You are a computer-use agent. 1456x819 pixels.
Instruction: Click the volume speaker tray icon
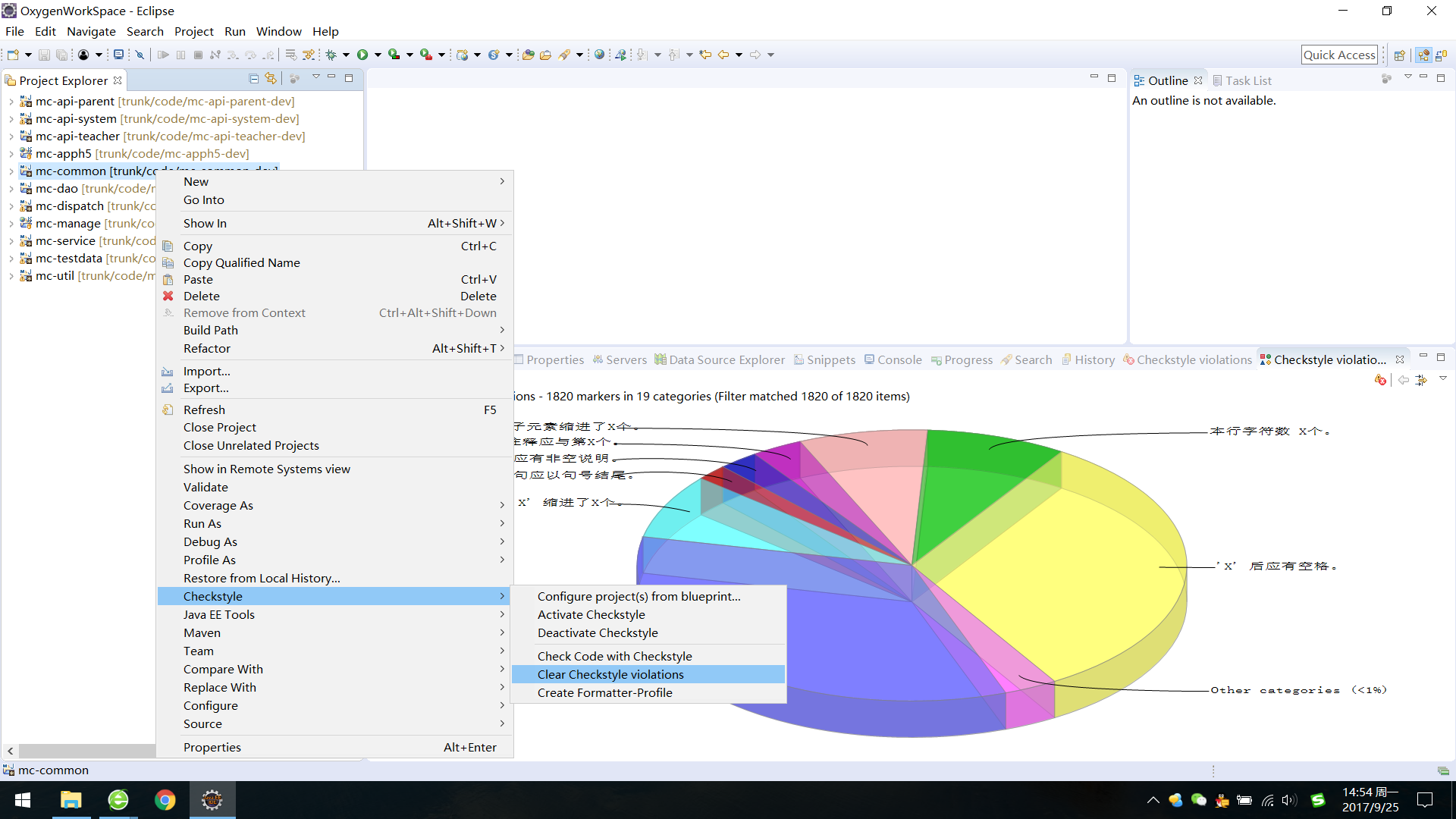point(1288,800)
